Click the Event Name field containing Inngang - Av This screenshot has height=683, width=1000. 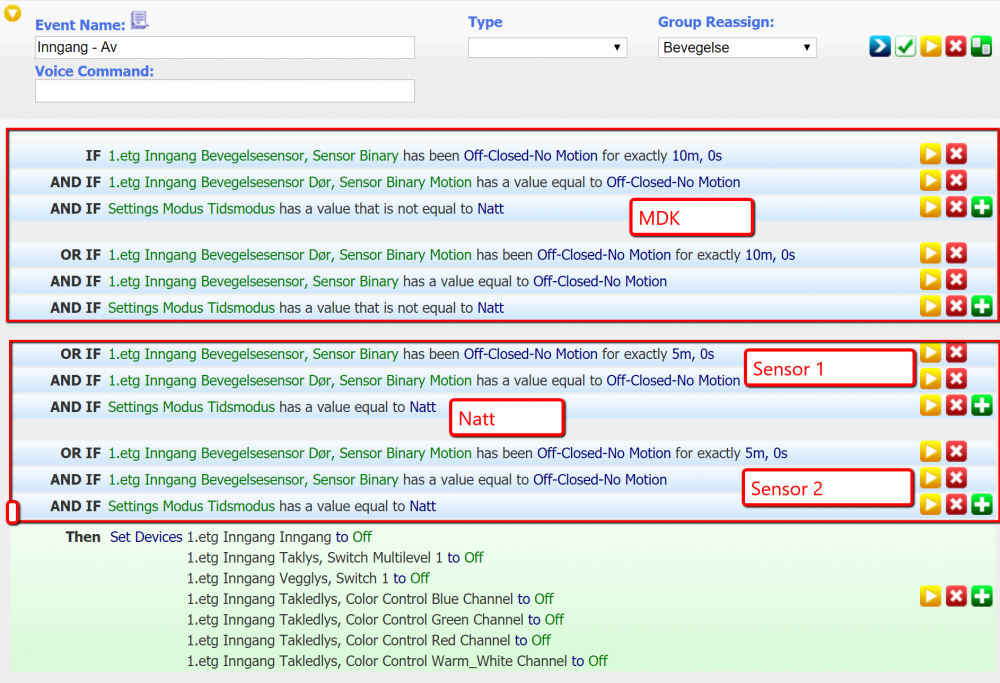click(224, 48)
